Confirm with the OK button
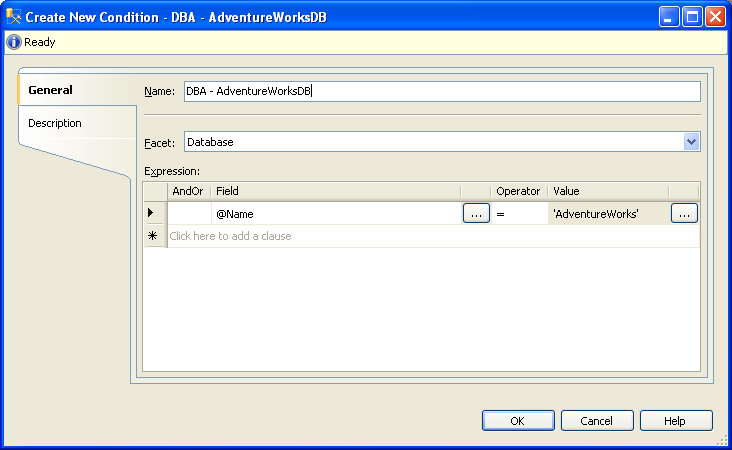This screenshot has width=732, height=450. (x=518, y=421)
